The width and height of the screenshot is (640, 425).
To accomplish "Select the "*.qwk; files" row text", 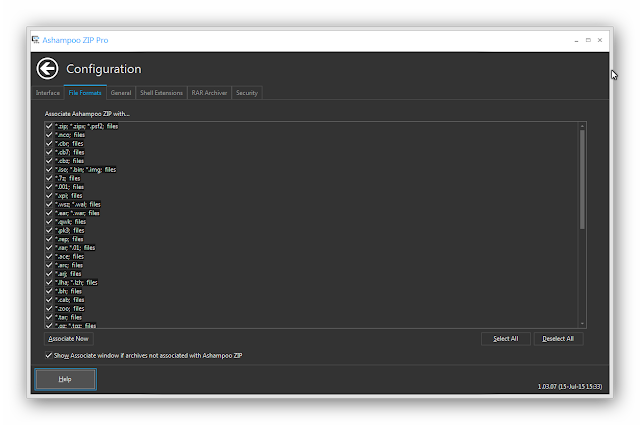I will 70,222.
